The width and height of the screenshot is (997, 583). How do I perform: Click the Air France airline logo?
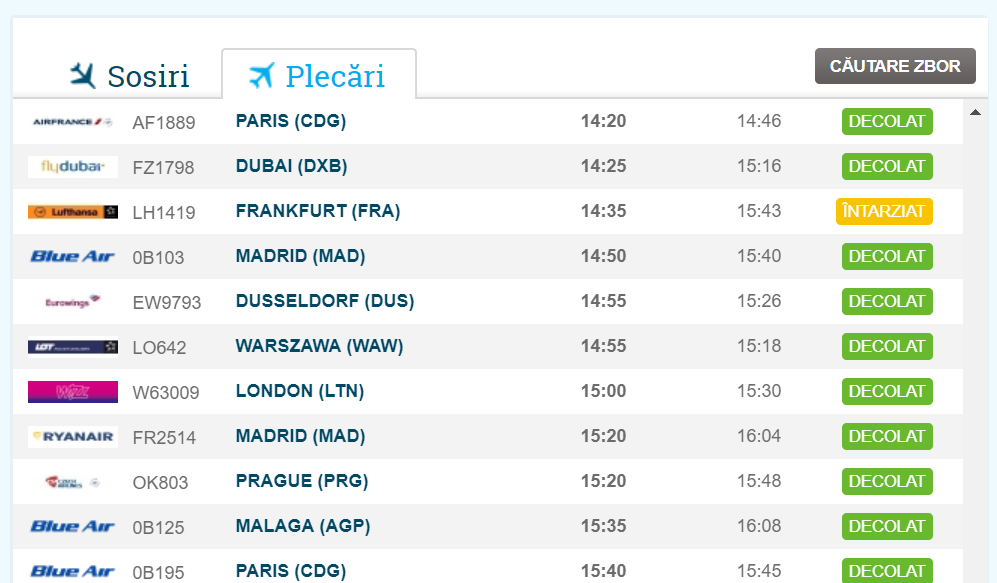(x=72, y=122)
